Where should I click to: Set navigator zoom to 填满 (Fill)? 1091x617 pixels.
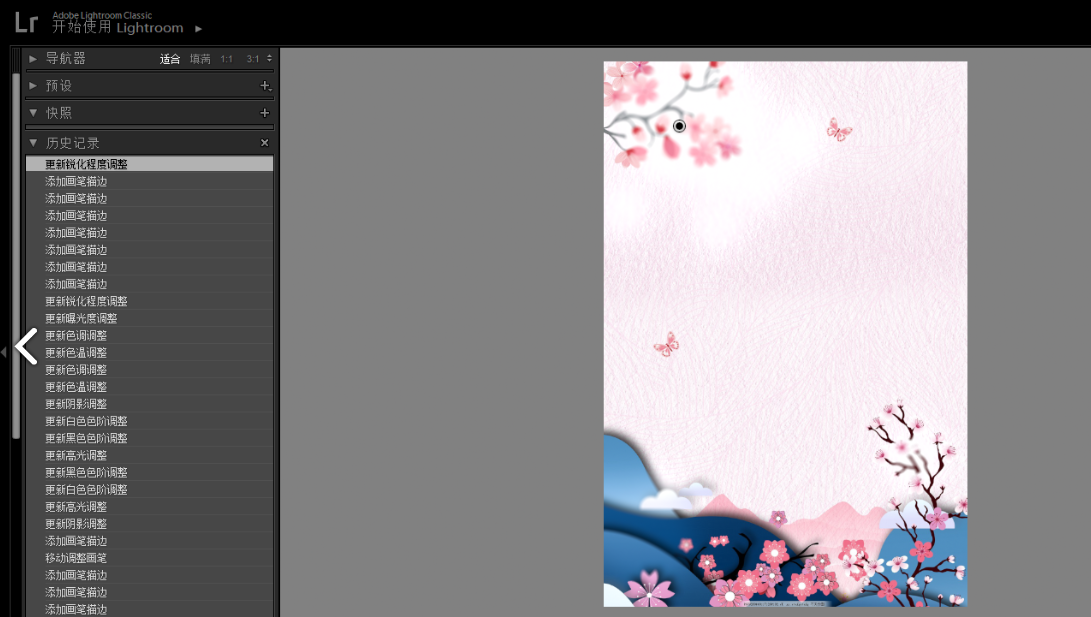point(200,59)
